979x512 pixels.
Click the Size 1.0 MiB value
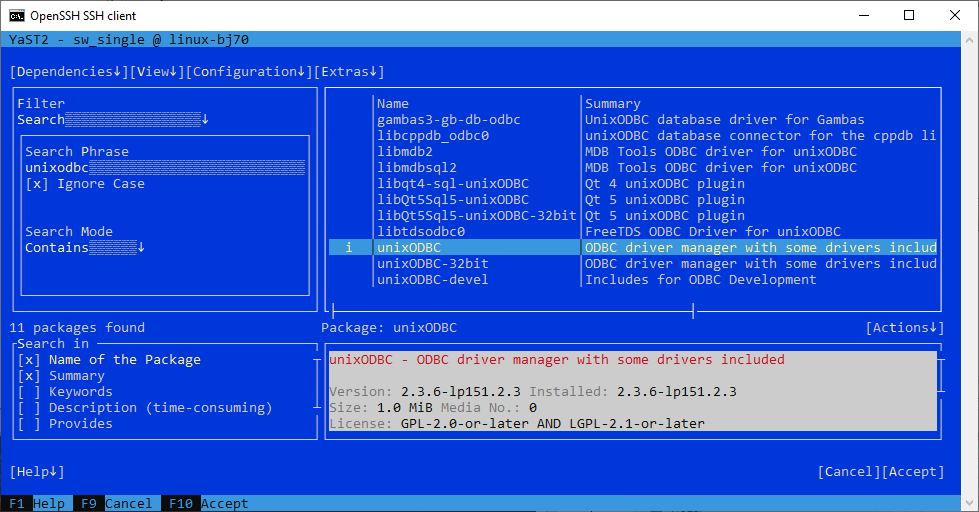(405, 408)
